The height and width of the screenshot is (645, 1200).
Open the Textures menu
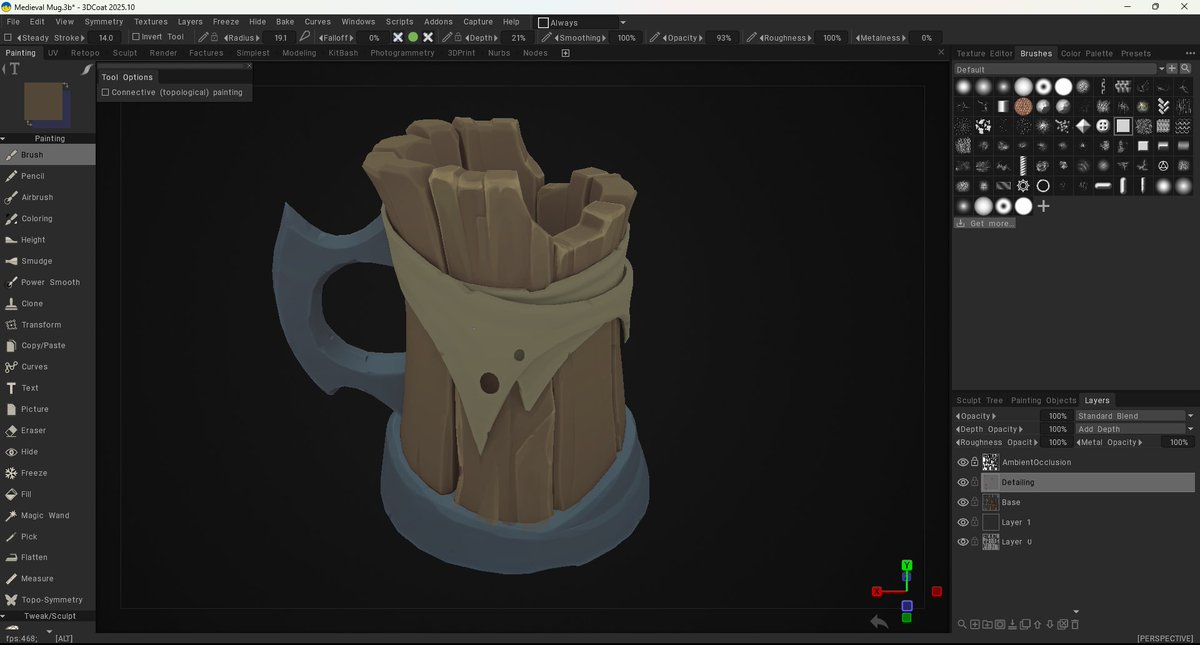[x=150, y=21]
